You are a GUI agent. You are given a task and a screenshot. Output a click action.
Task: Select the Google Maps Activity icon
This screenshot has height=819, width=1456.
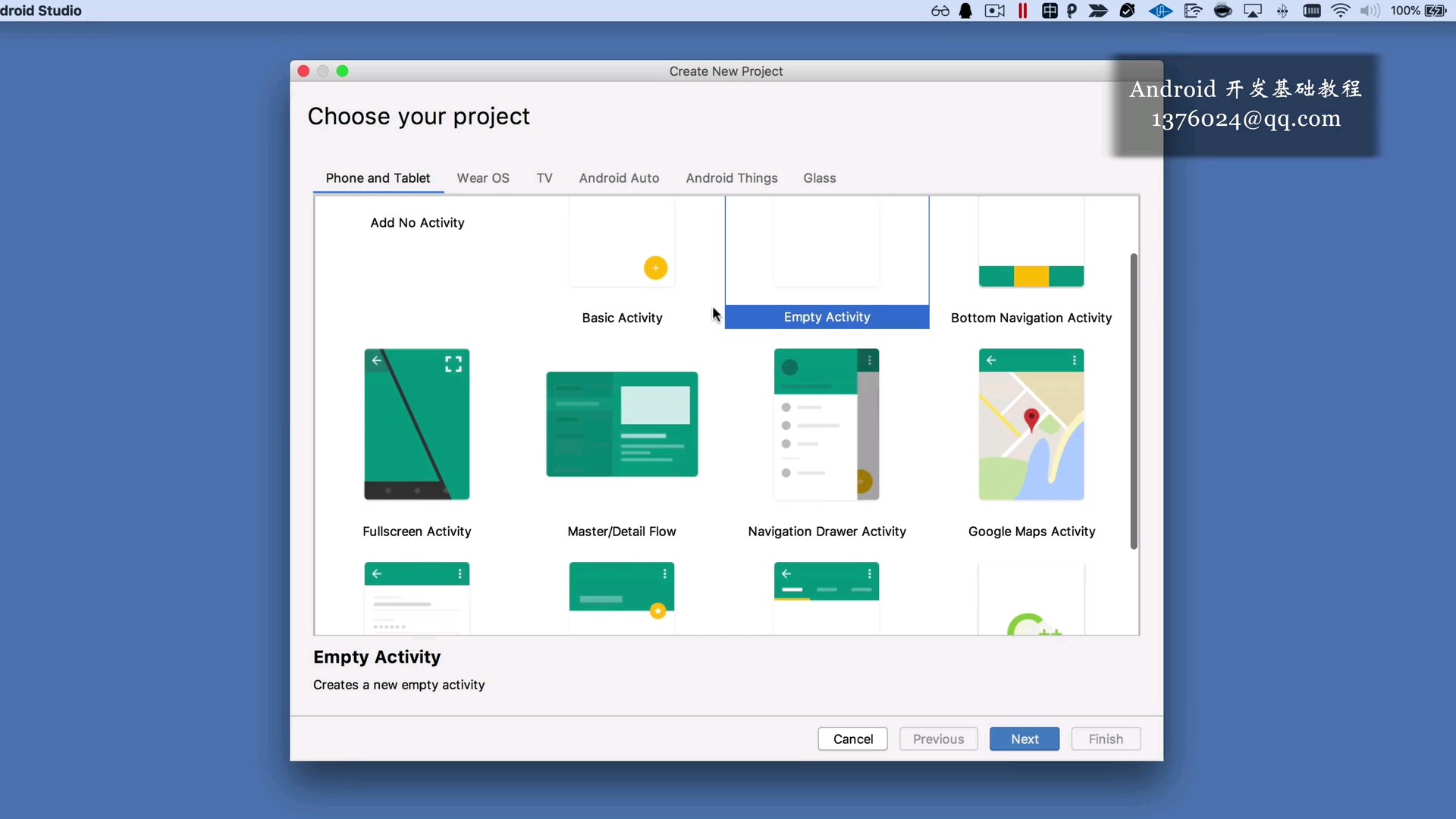point(1031,424)
